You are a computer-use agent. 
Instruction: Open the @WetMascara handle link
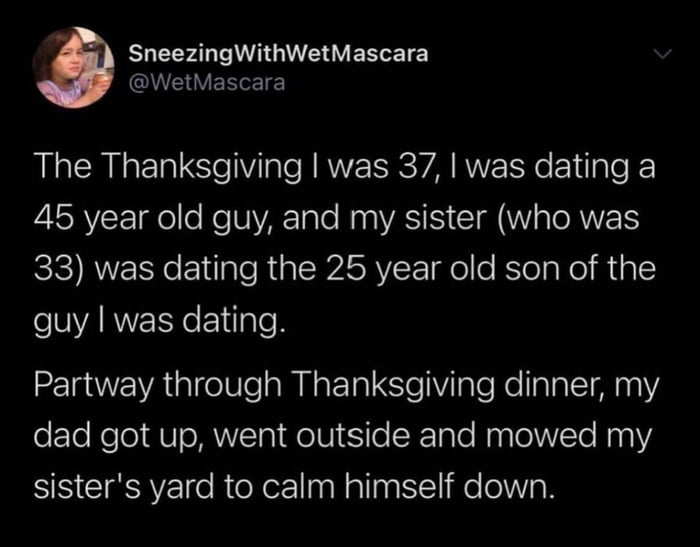207,83
